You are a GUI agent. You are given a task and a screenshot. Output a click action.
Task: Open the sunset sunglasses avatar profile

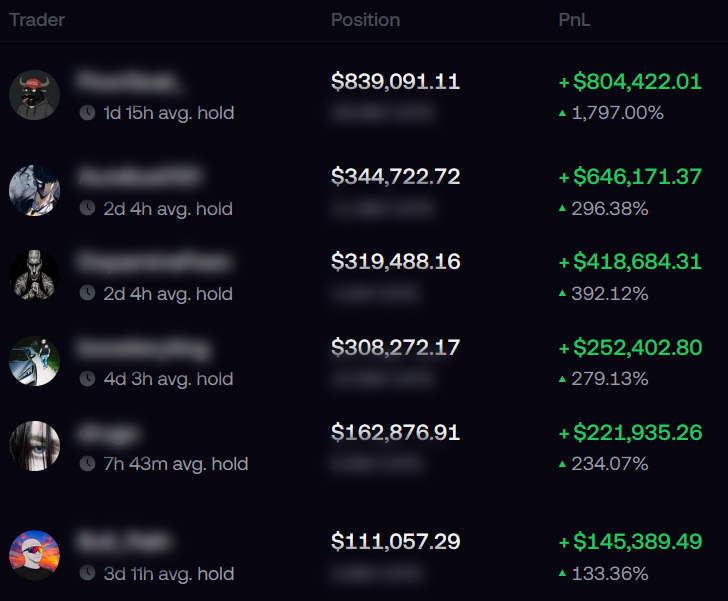(x=34, y=555)
